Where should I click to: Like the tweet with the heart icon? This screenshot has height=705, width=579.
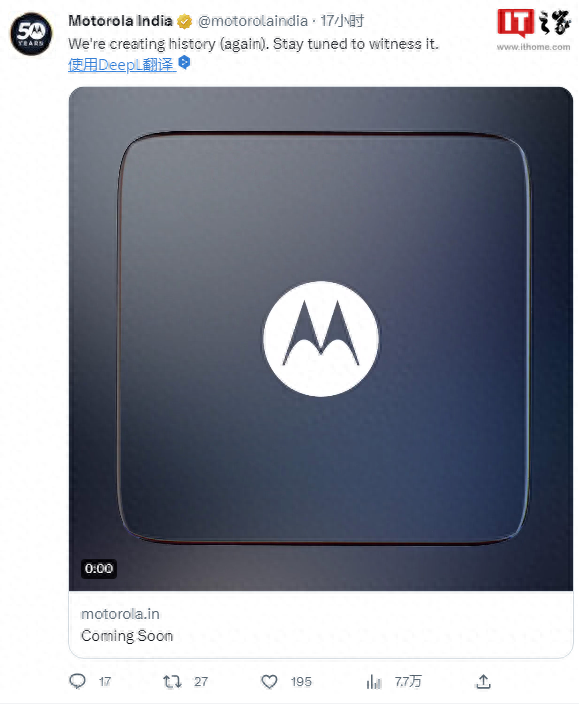(269, 682)
